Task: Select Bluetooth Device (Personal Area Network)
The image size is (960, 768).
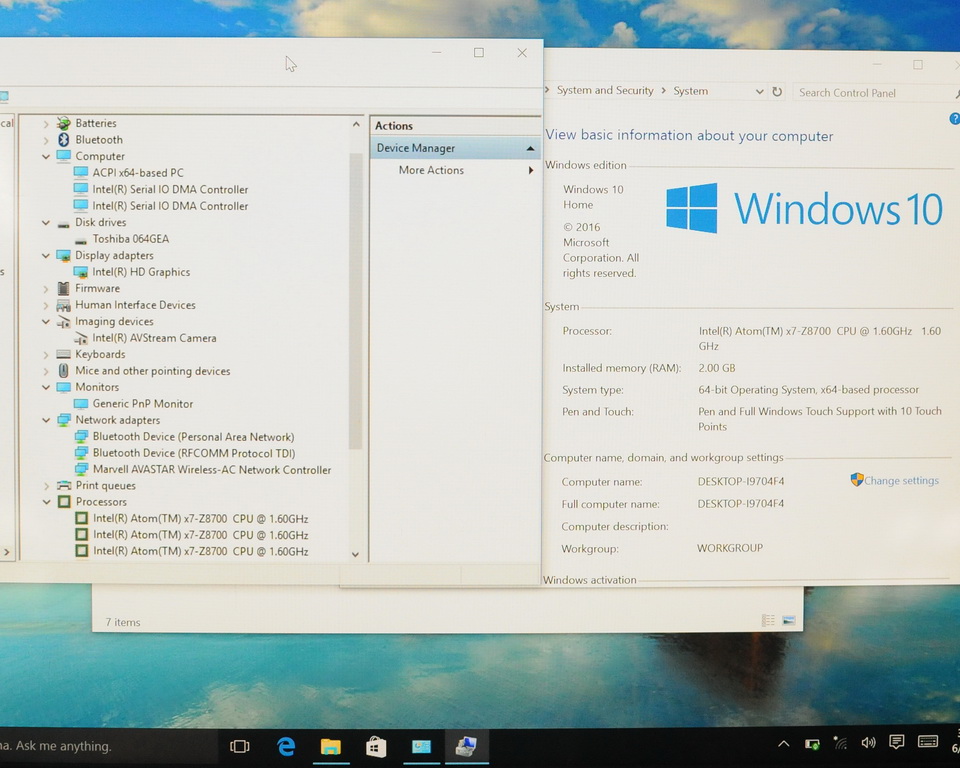Action: (x=193, y=437)
